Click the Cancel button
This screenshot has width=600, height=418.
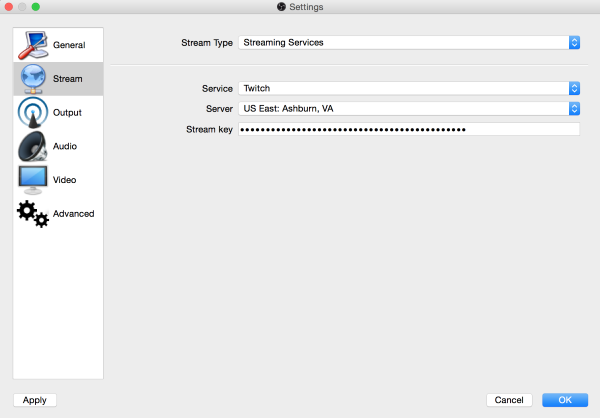(x=509, y=400)
